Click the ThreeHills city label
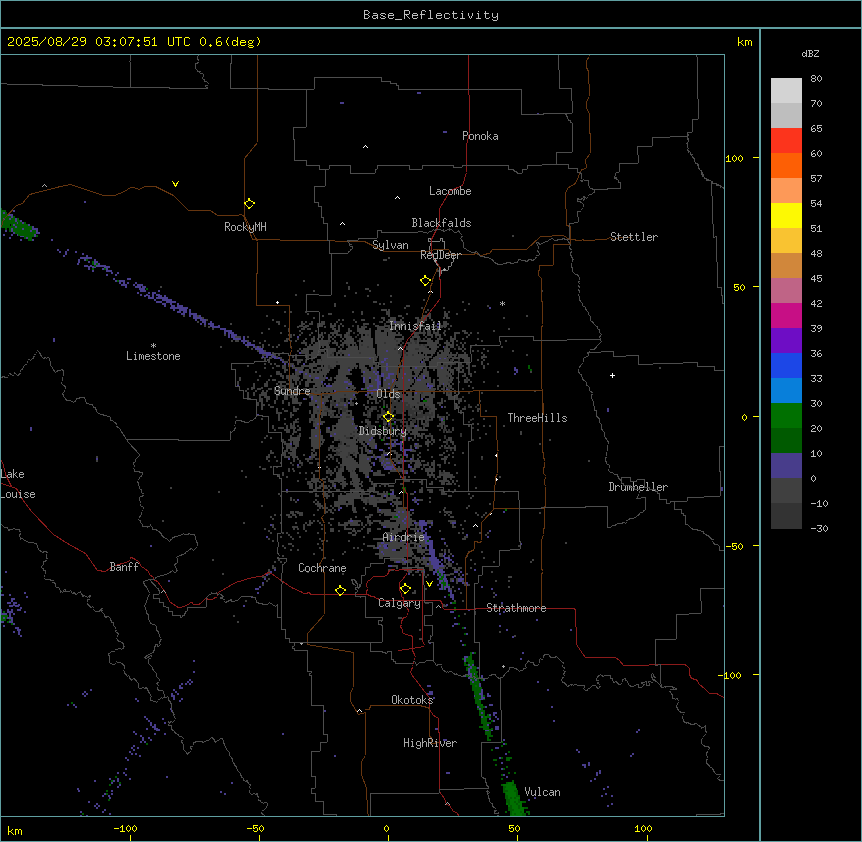Image resolution: width=862 pixels, height=842 pixels. click(537, 418)
